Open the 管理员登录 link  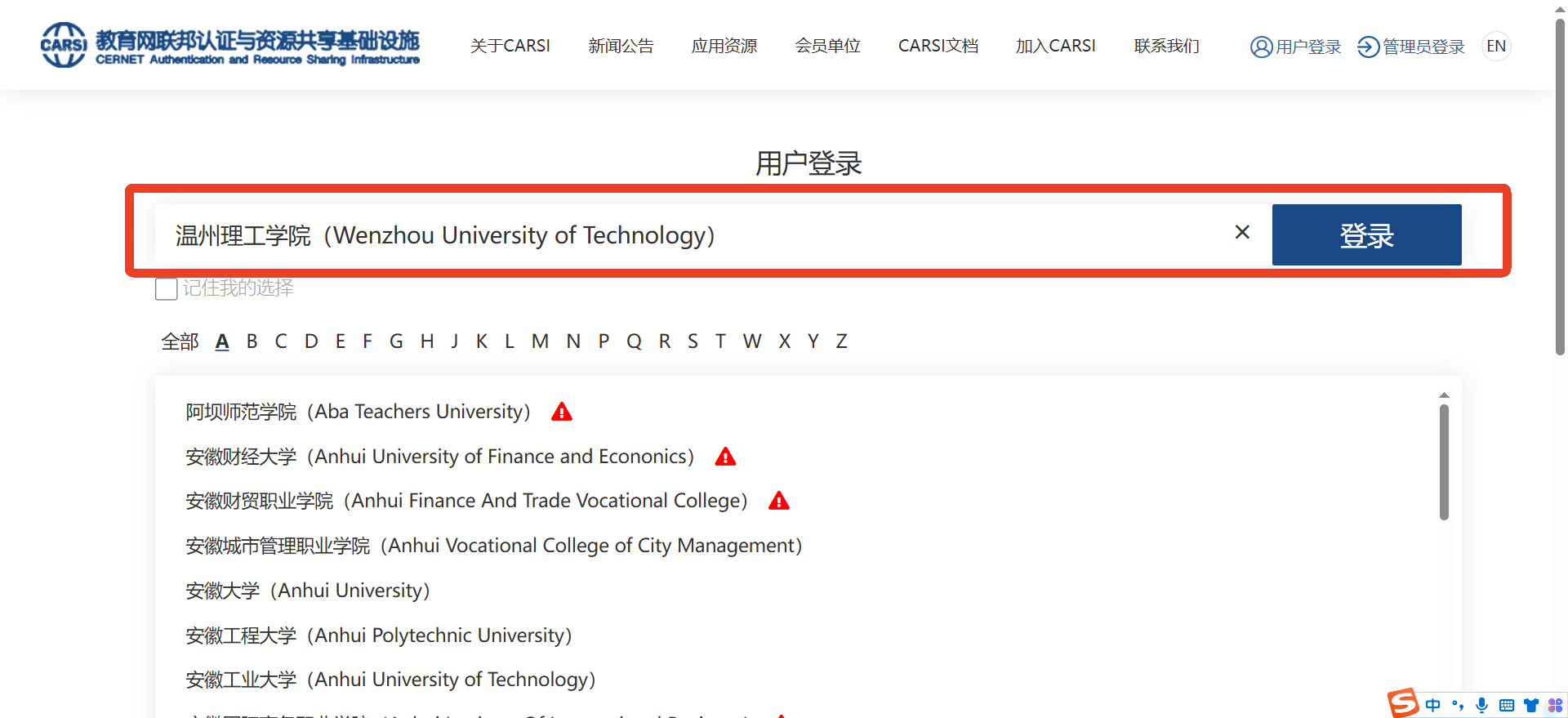pos(1411,47)
